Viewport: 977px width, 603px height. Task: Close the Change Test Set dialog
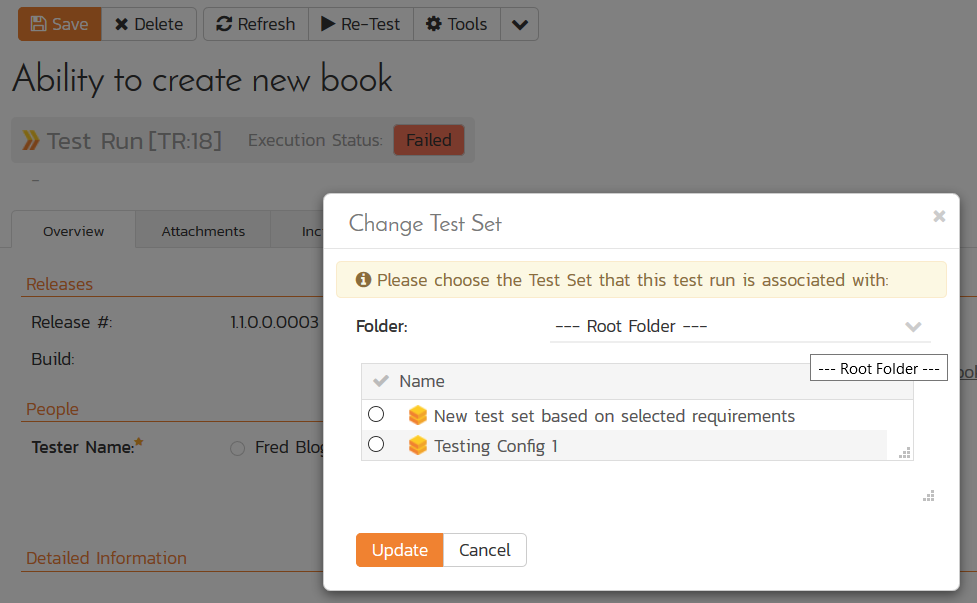(939, 216)
